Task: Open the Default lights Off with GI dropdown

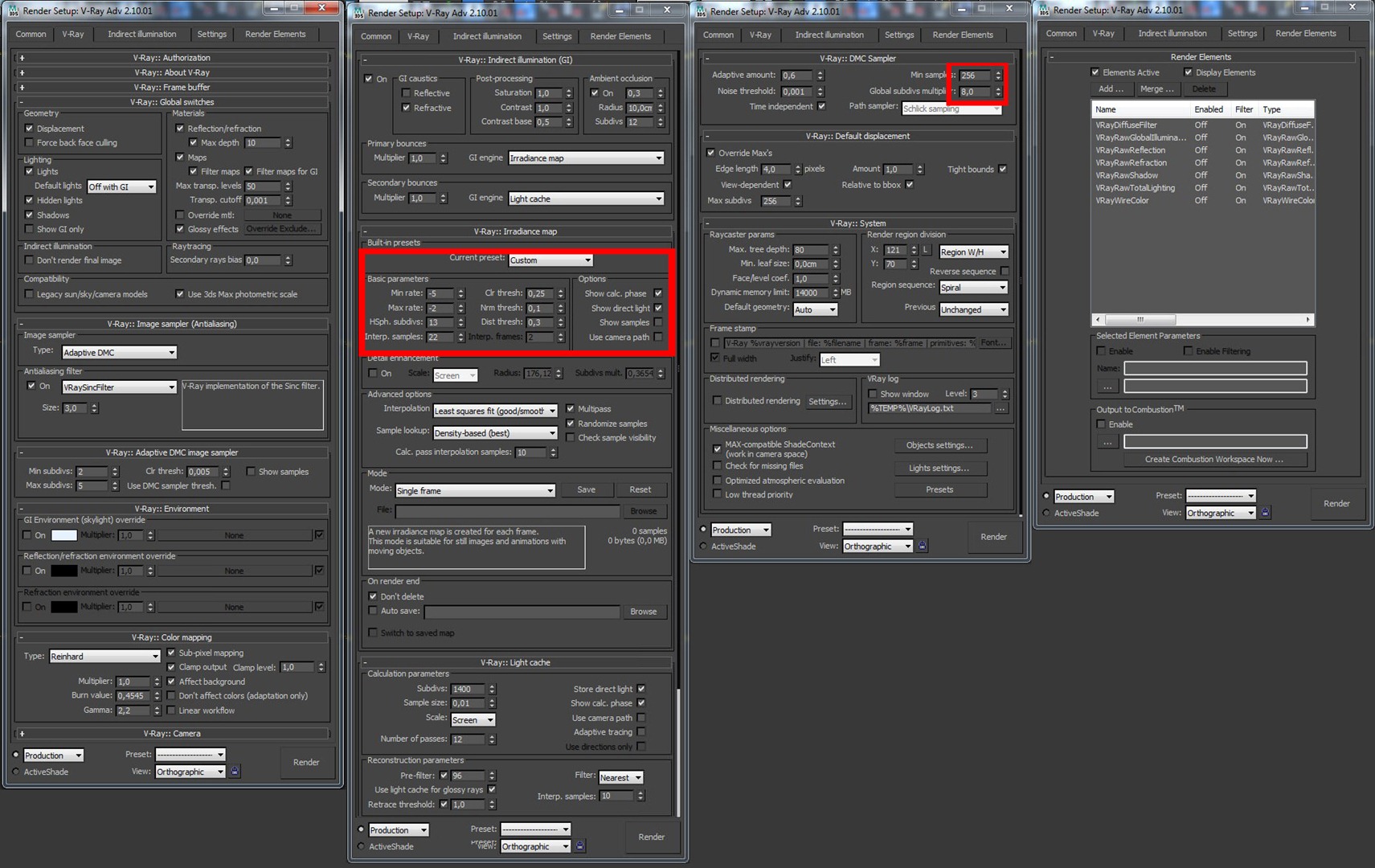Action: (x=121, y=187)
